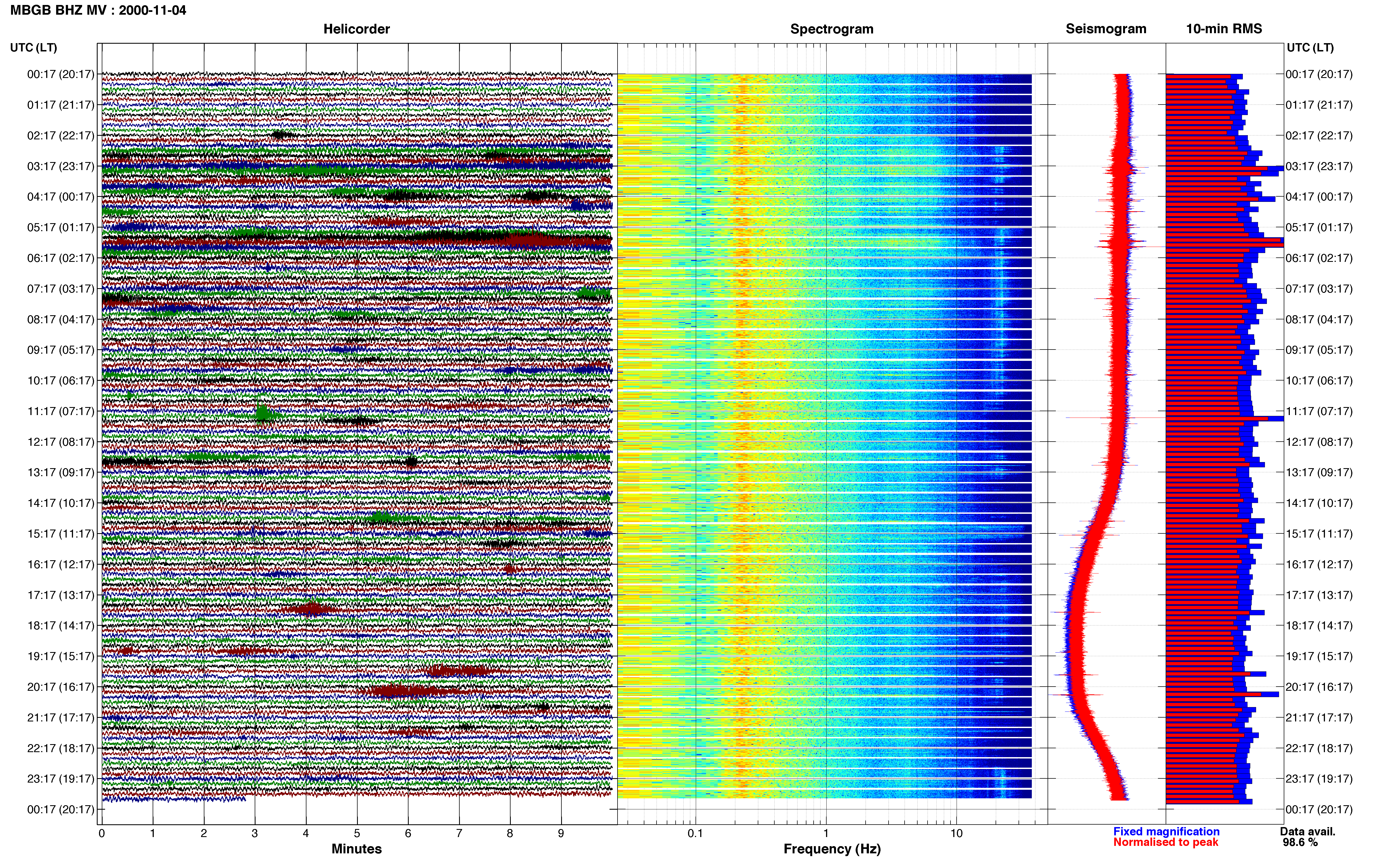Click right time label '06:17 (02:17)'
The image size is (1388, 868).
tap(1319, 258)
